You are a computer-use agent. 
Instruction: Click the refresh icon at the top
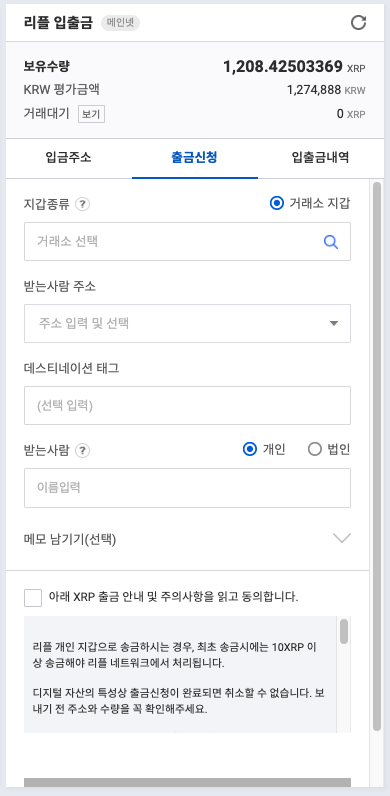(359, 22)
